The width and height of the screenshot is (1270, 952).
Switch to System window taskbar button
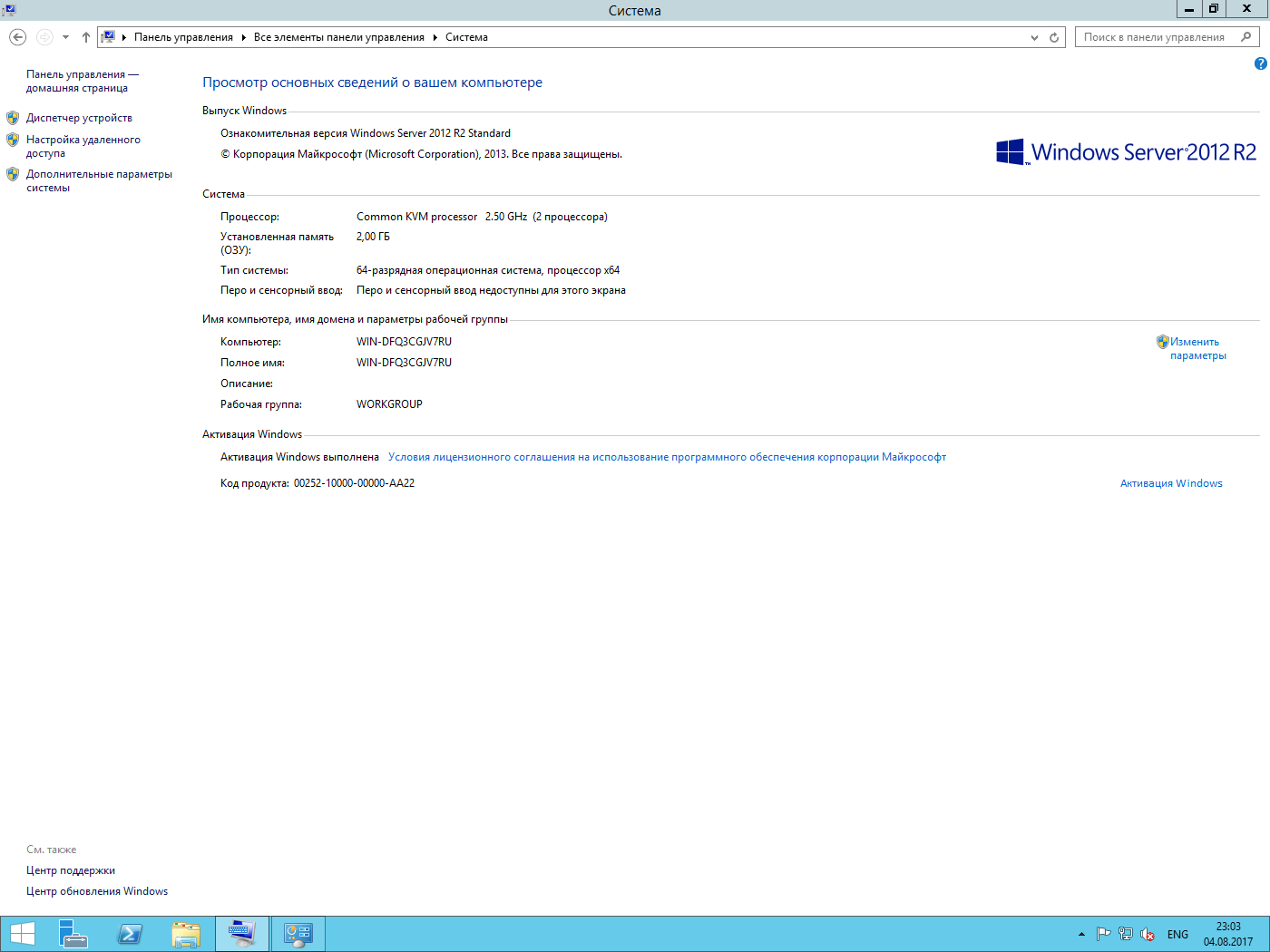(x=242, y=934)
